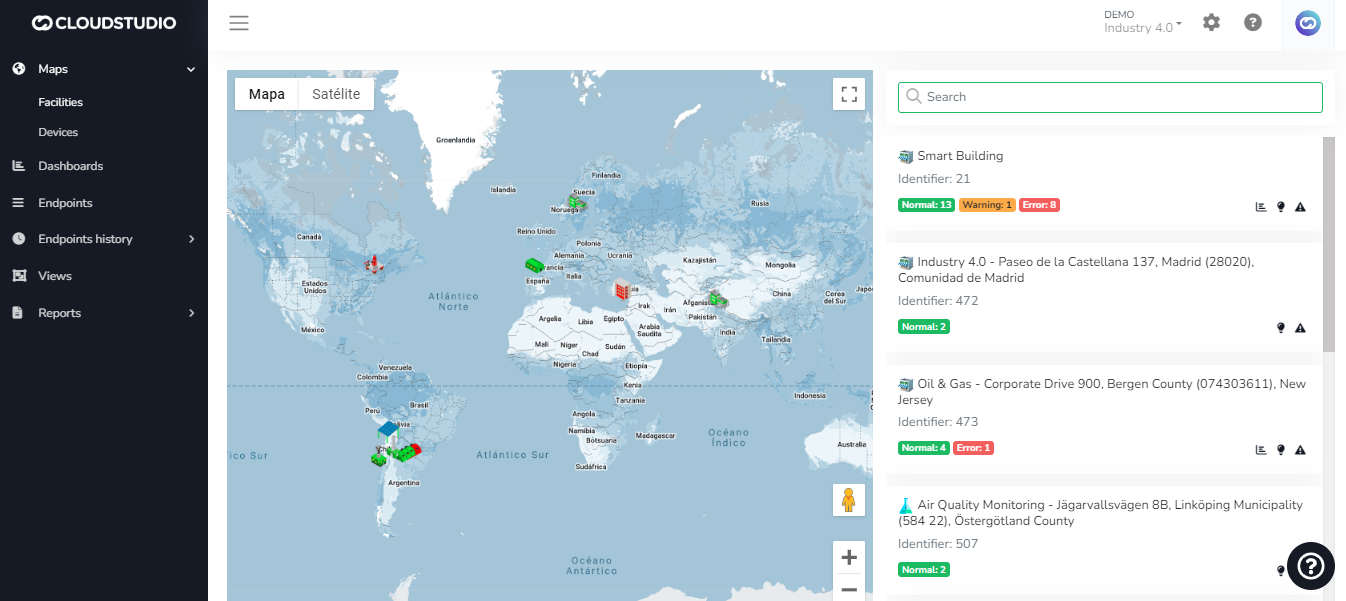The height and width of the screenshot is (601, 1346).
Task: Click inside the Search facilities field
Action: pyautogui.click(x=1110, y=97)
